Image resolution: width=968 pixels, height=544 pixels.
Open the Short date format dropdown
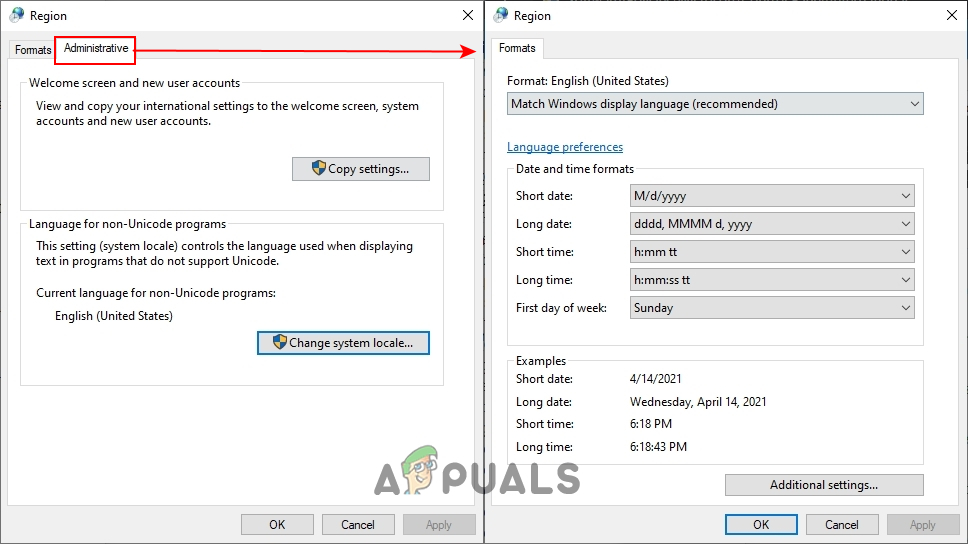(772, 196)
